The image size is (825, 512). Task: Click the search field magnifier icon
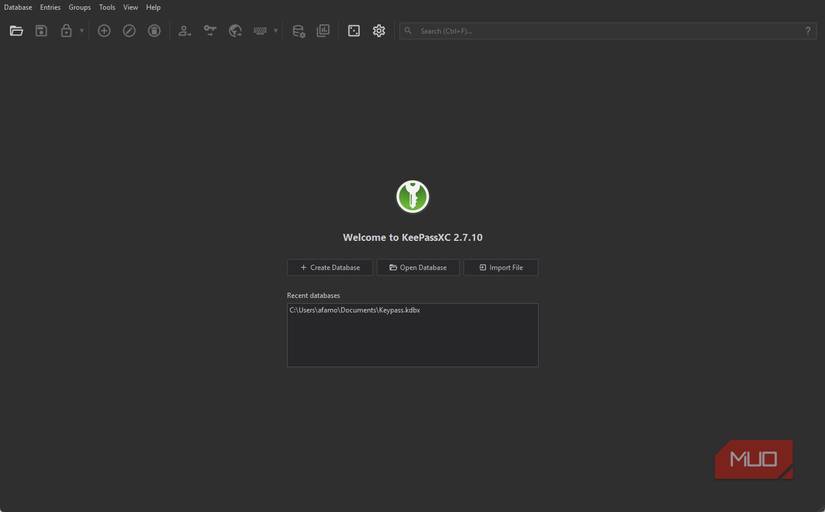(408, 31)
